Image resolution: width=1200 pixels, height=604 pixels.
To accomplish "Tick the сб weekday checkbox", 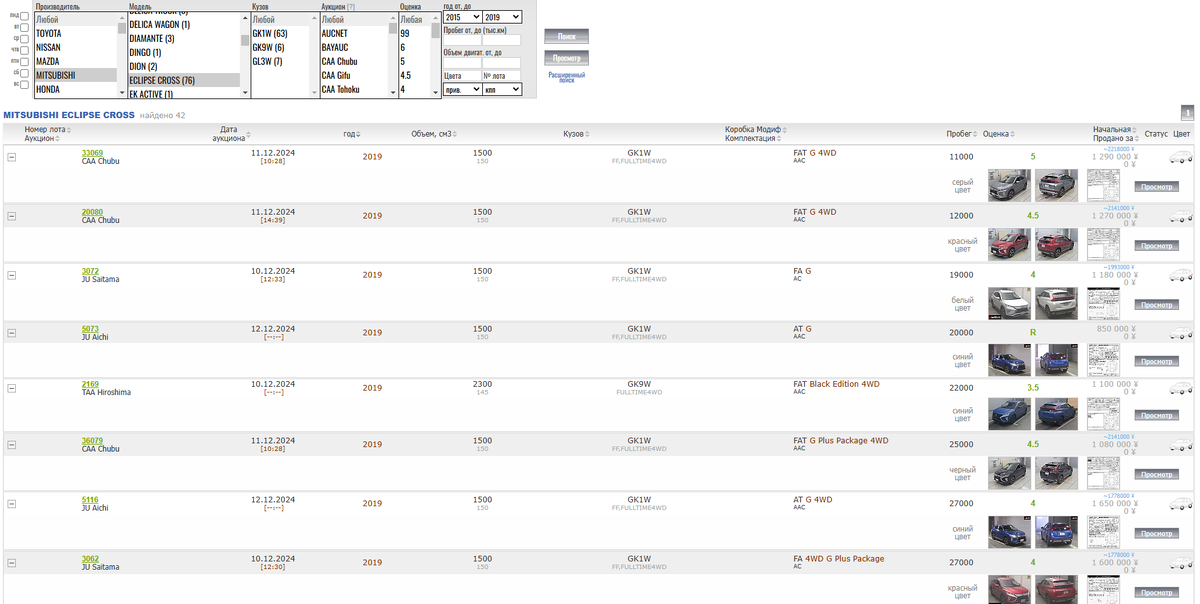I will pyautogui.click(x=24, y=72).
